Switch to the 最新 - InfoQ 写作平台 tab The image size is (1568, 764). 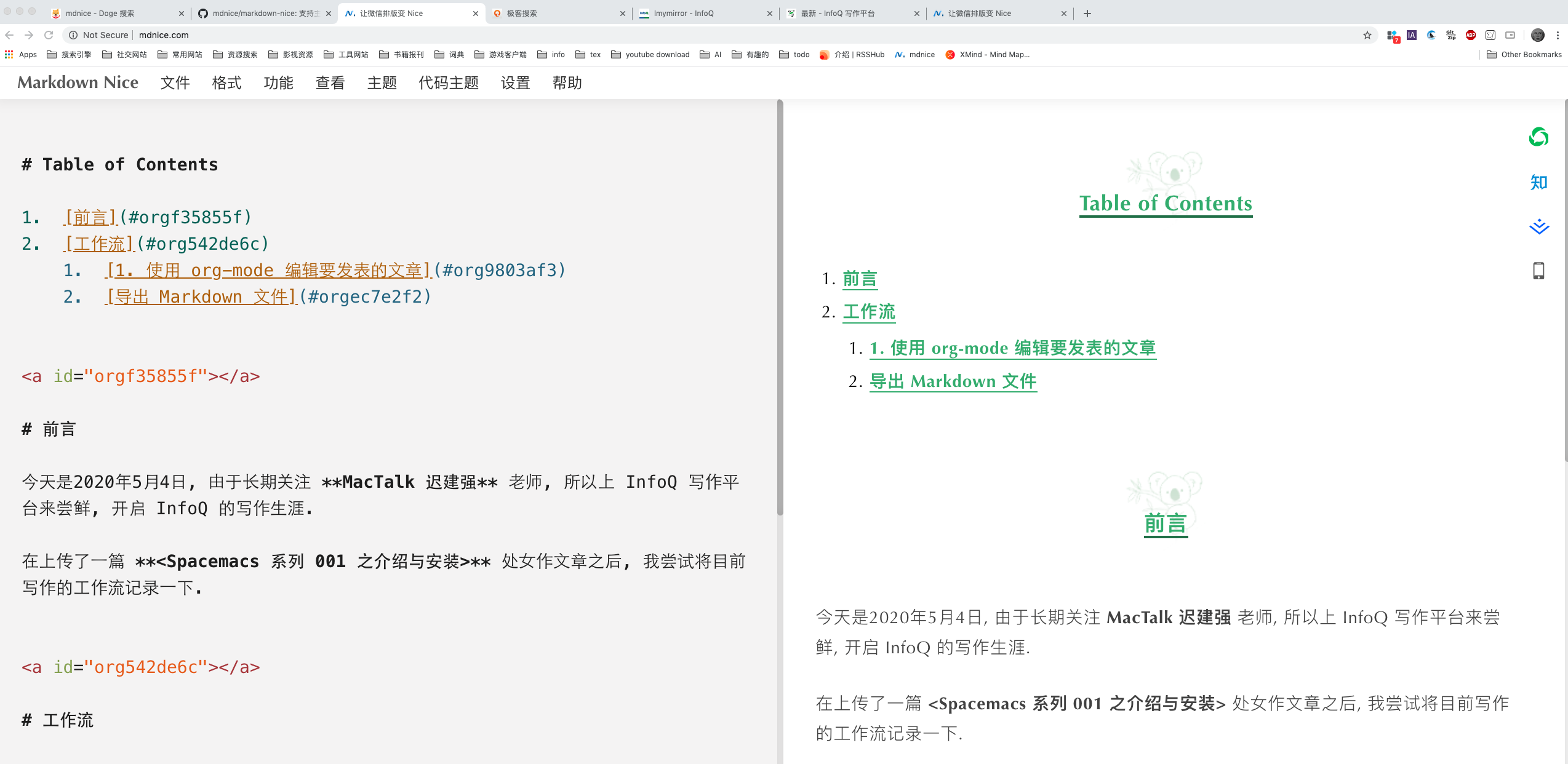(852, 14)
